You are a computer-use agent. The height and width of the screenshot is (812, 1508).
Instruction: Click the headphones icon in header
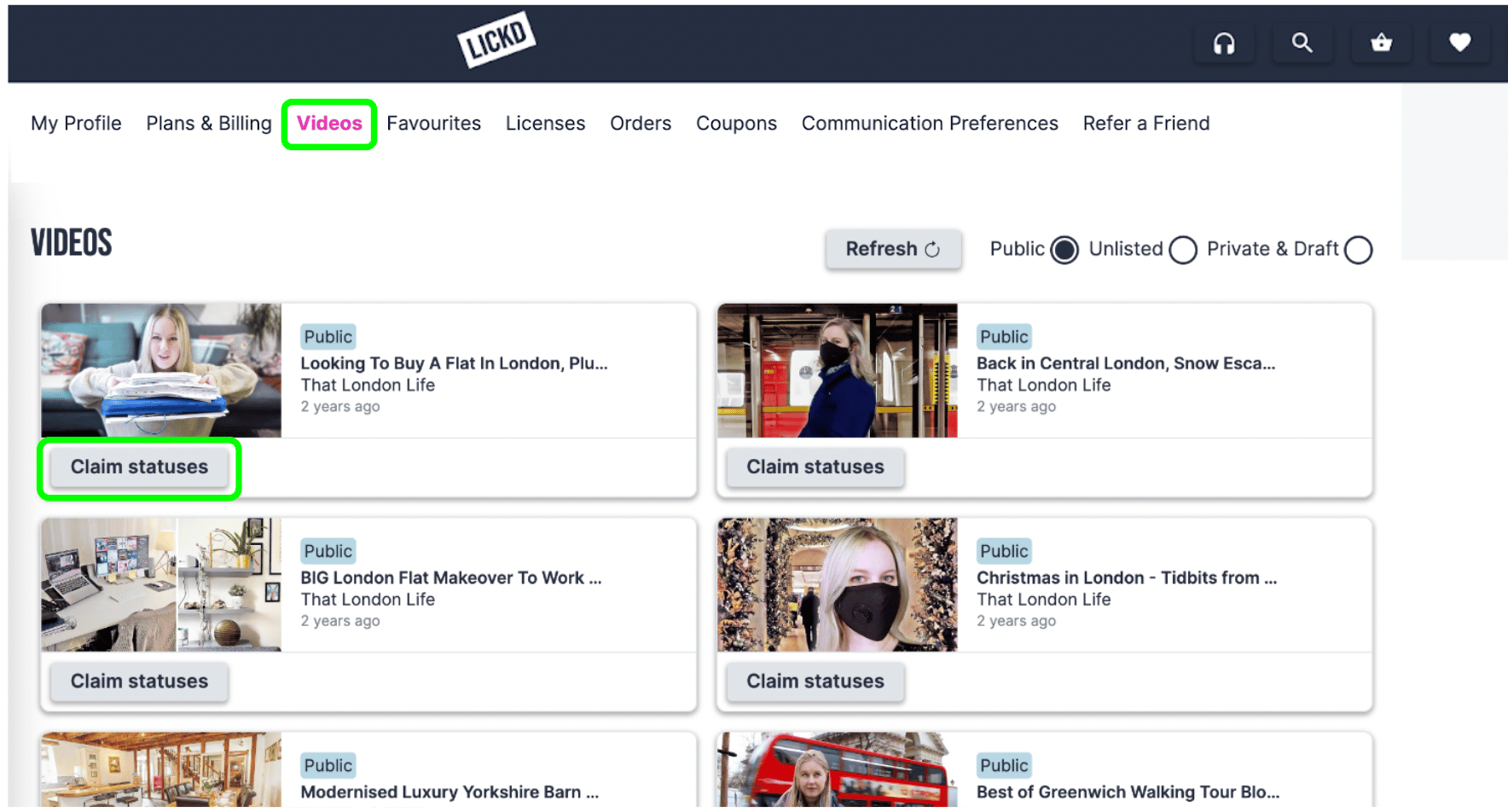pos(1224,43)
